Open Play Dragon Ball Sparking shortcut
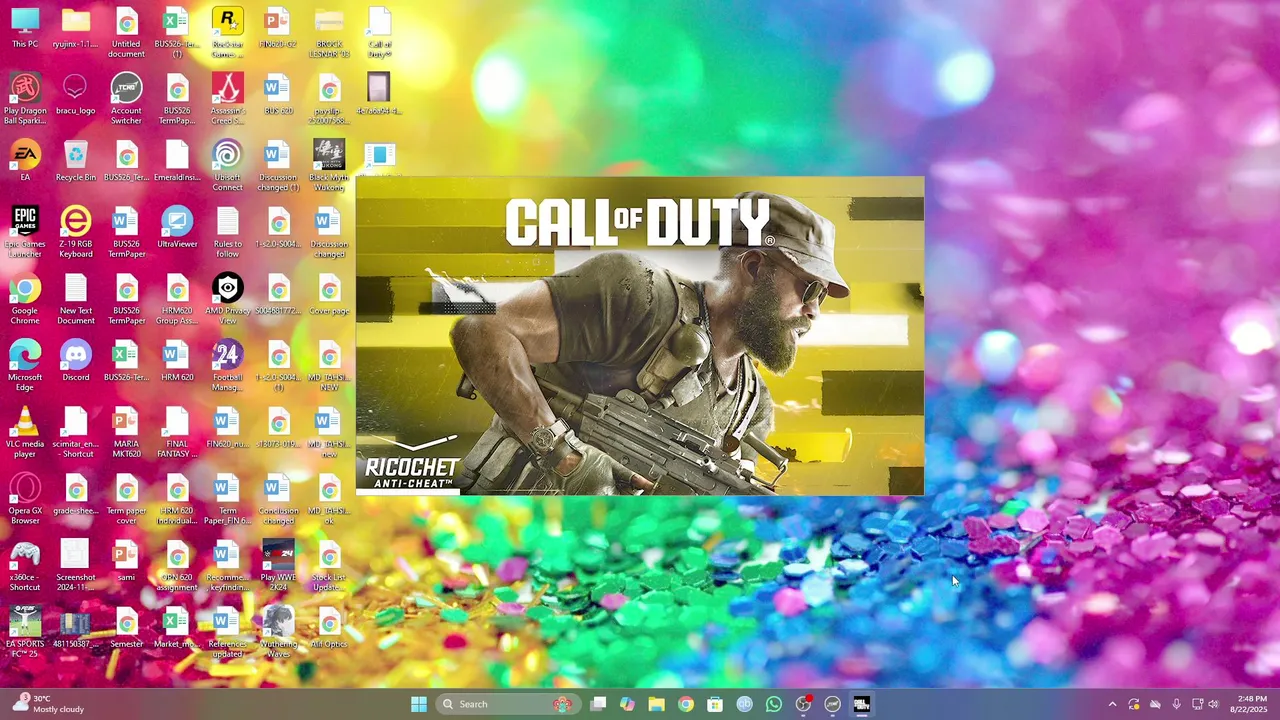The height and width of the screenshot is (720, 1280). pos(25,100)
